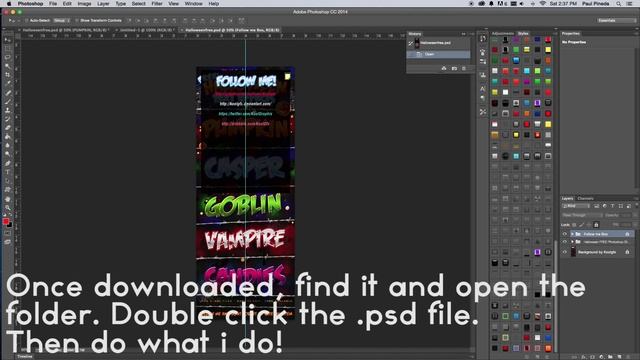The image size is (640, 360).
Task: Open the macOS Spotlight search
Action: click(619, 4)
